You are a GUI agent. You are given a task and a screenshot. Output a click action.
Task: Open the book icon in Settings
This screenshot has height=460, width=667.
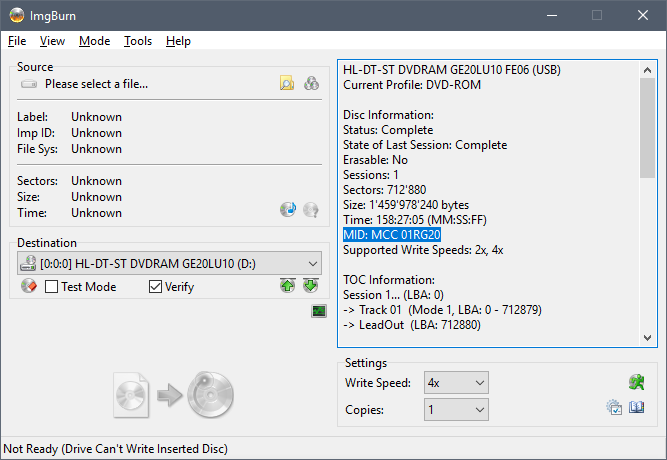click(637, 407)
